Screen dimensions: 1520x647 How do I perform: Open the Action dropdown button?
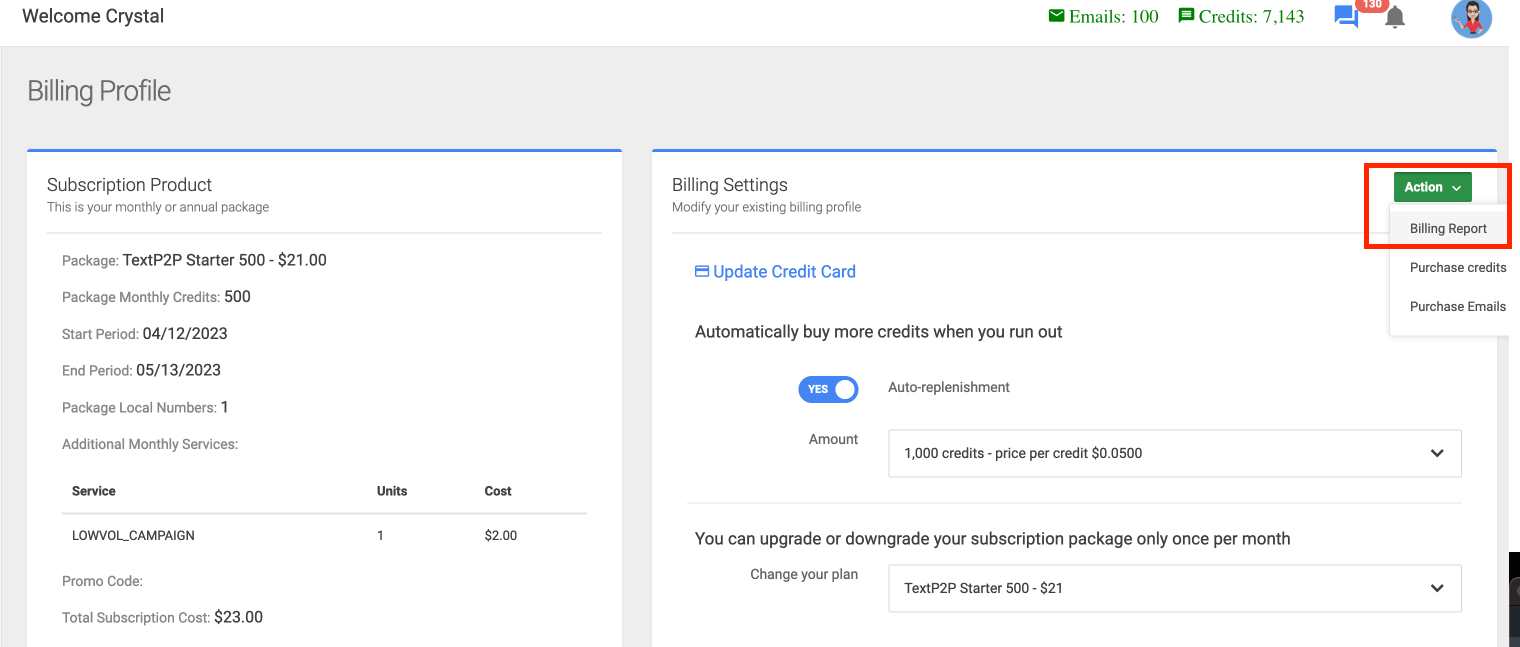(1432, 187)
